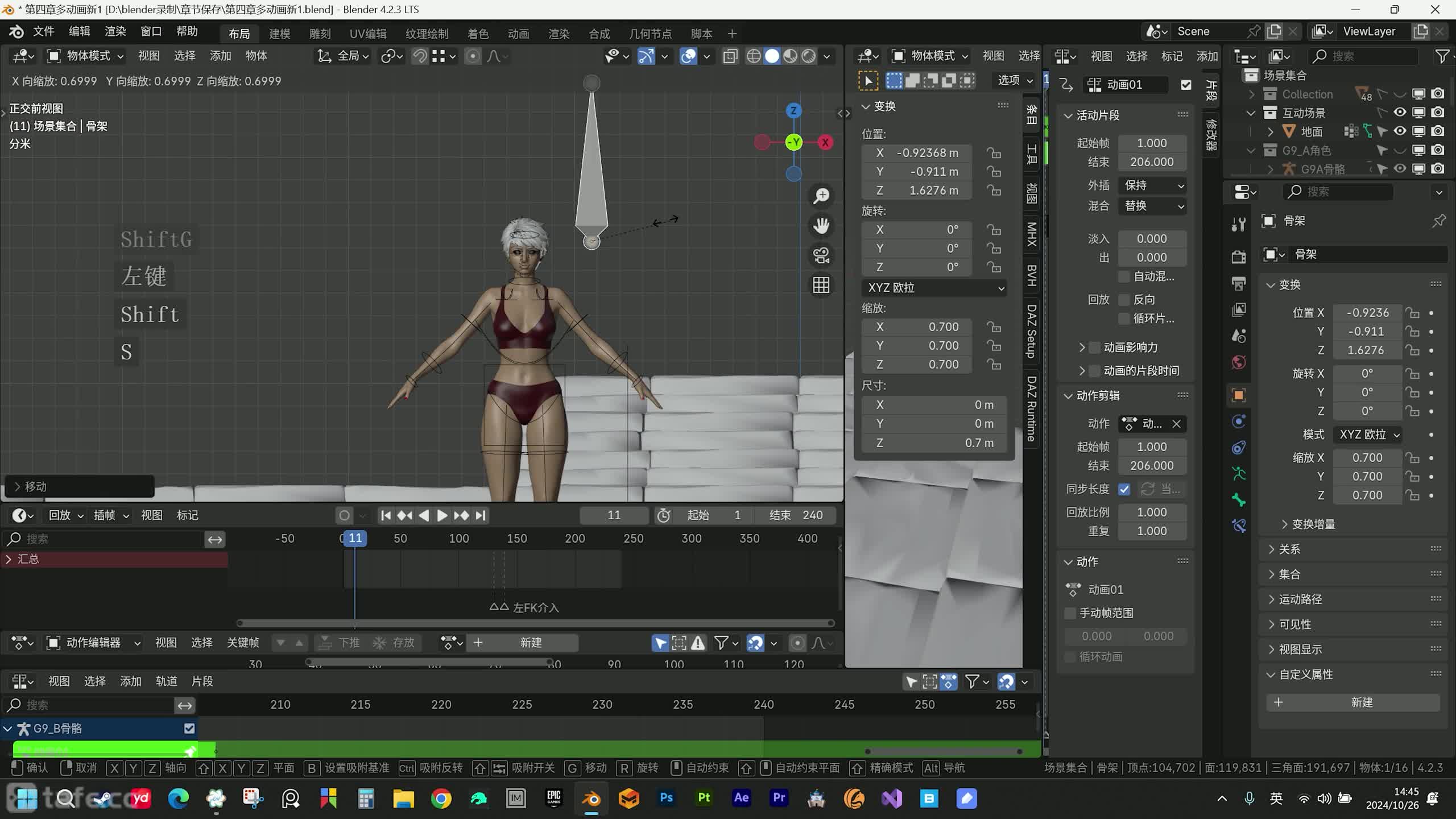Switch orthographic perspective grid icon
This screenshot has height=819, width=1456.
[821, 285]
